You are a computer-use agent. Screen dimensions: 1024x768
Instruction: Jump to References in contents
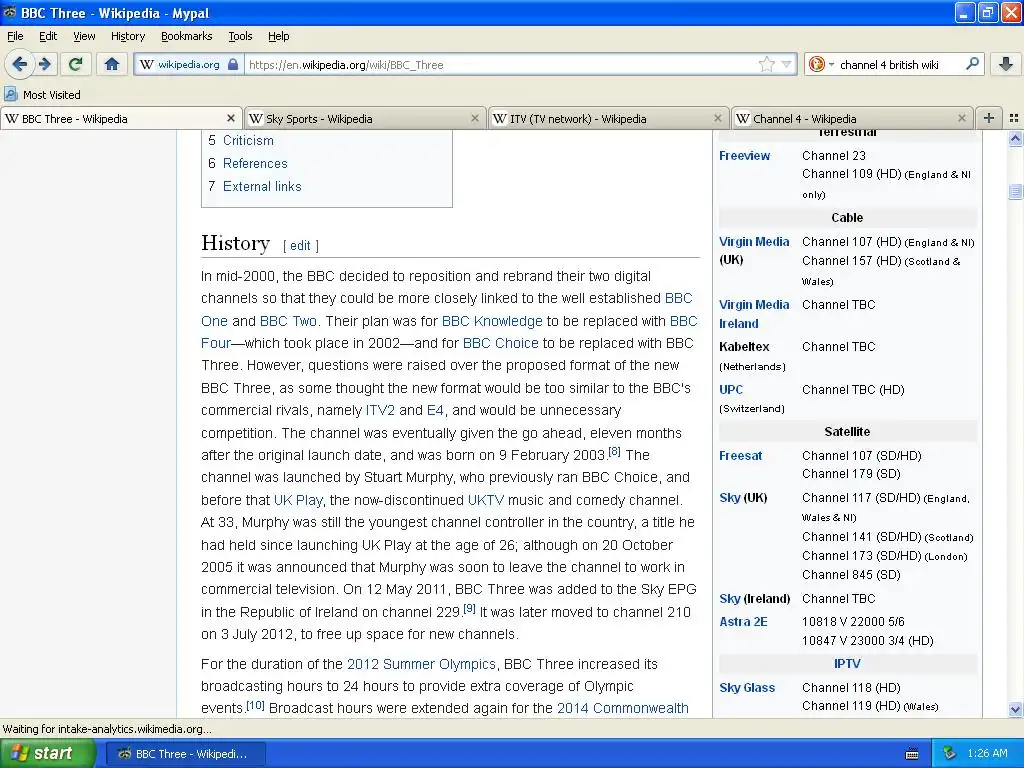[255, 163]
